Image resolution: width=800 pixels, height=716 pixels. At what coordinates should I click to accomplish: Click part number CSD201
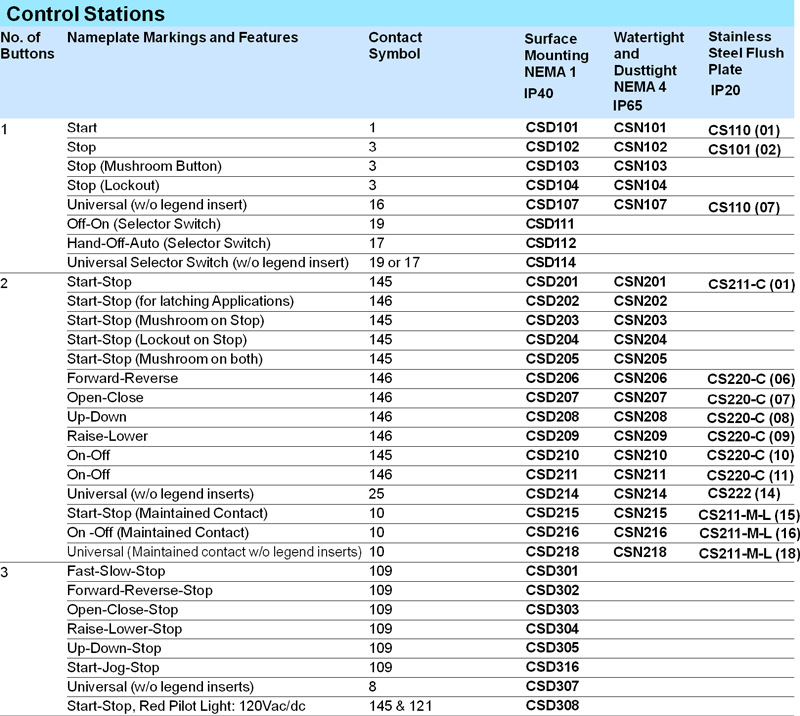552,282
